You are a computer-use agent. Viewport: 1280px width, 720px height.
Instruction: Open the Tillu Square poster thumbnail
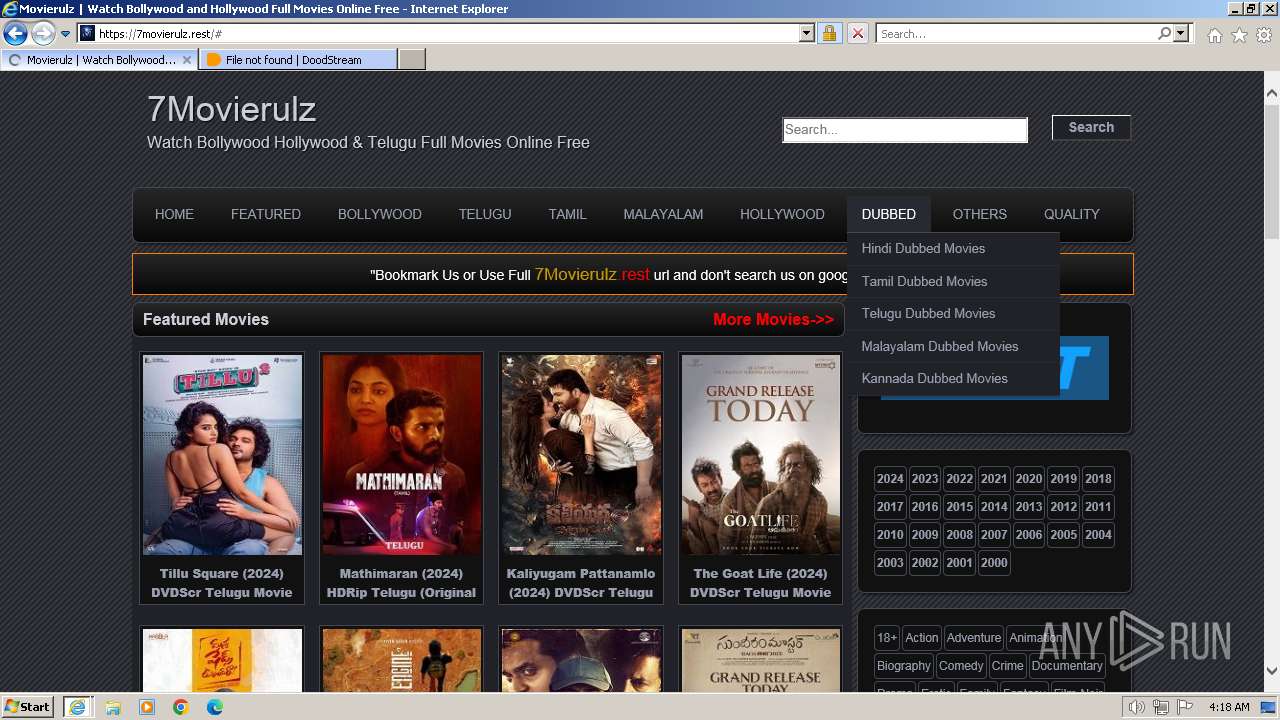(x=222, y=455)
